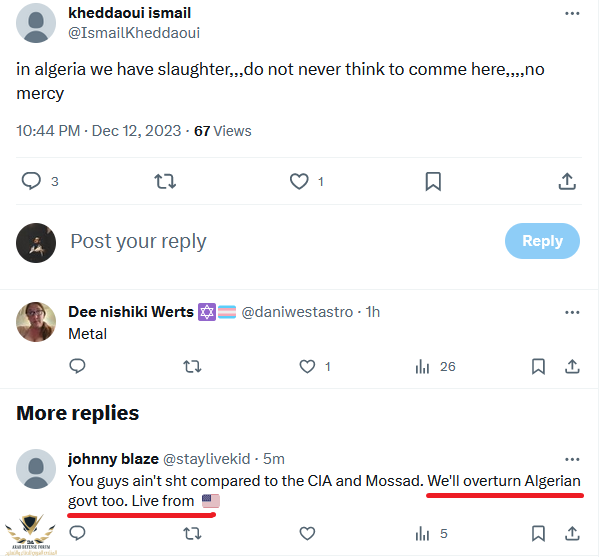This screenshot has height=557, width=600.
Task: Reply to kheddaoui ismail's main tweet
Action: [x=32, y=181]
